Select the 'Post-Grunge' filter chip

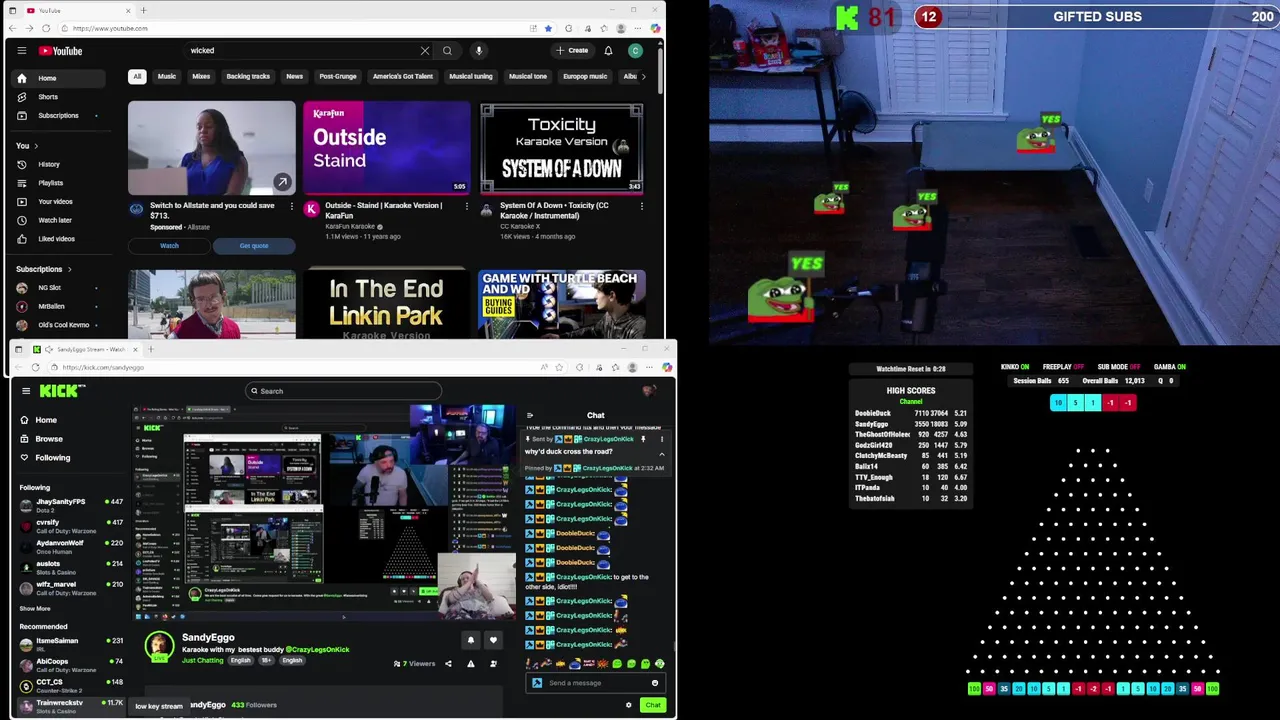(x=338, y=76)
